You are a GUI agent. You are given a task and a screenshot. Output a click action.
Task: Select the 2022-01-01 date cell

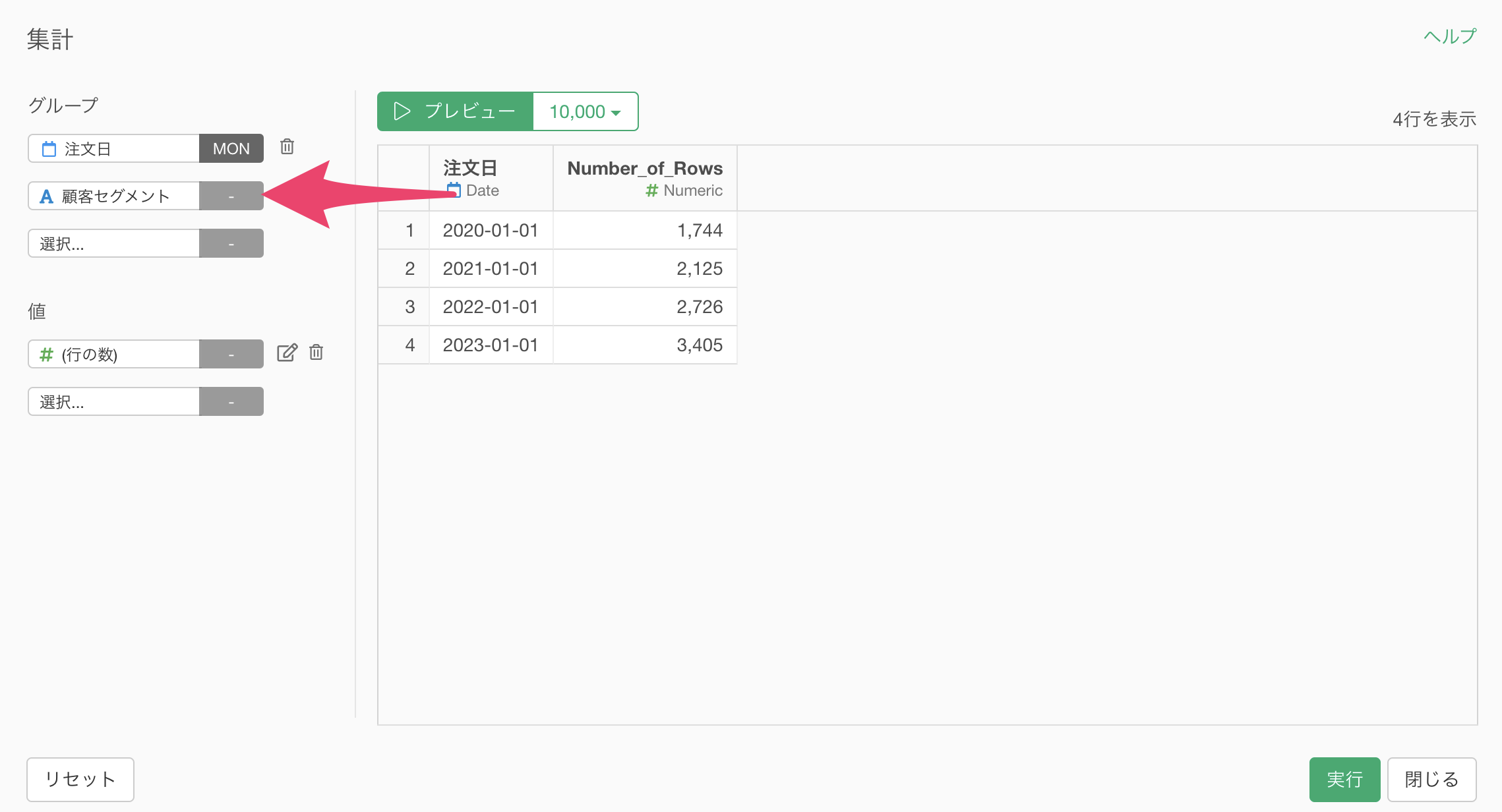tap(491, 306)
